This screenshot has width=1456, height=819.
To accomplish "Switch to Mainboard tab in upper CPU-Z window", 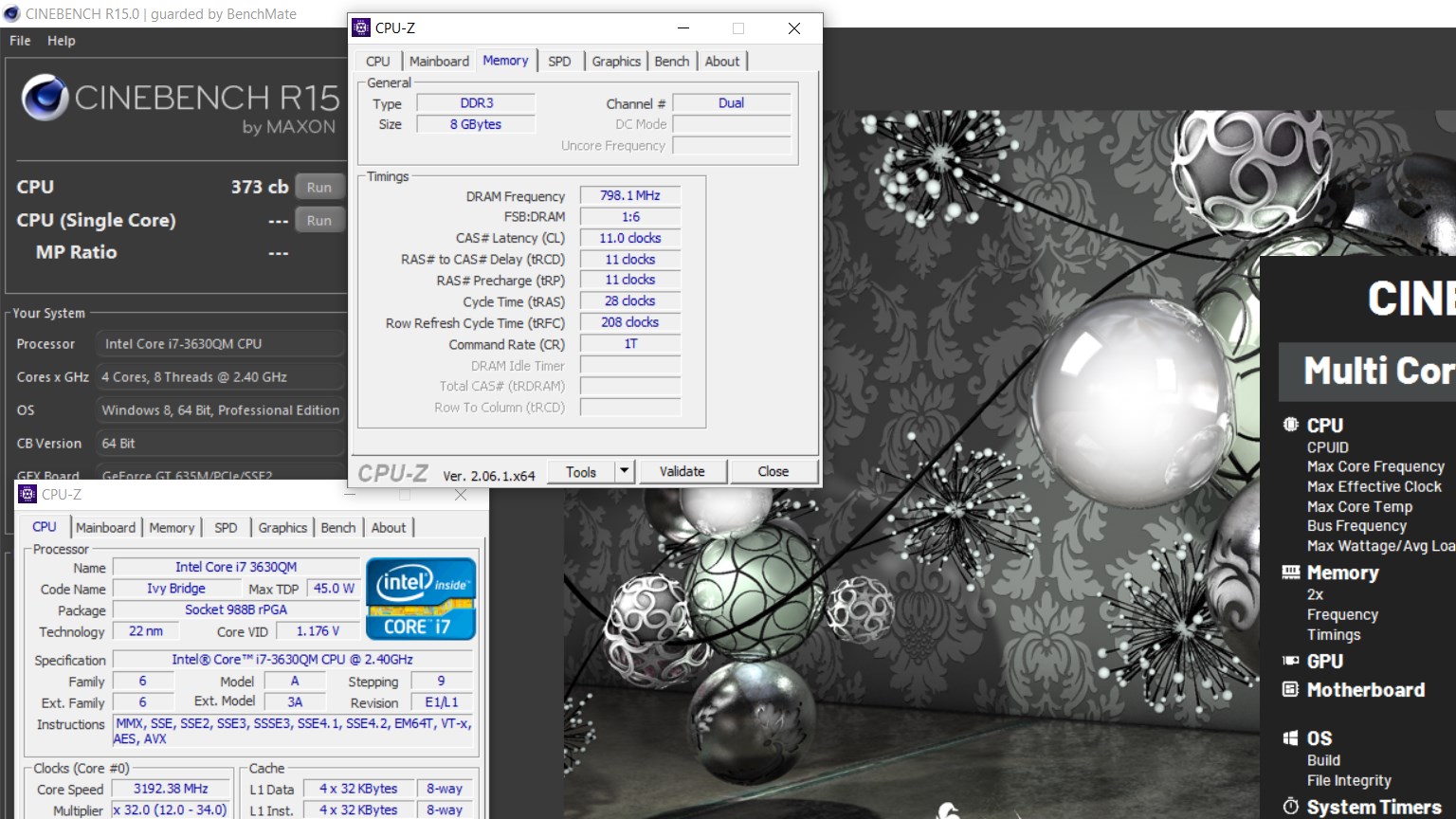I will 439,61.
